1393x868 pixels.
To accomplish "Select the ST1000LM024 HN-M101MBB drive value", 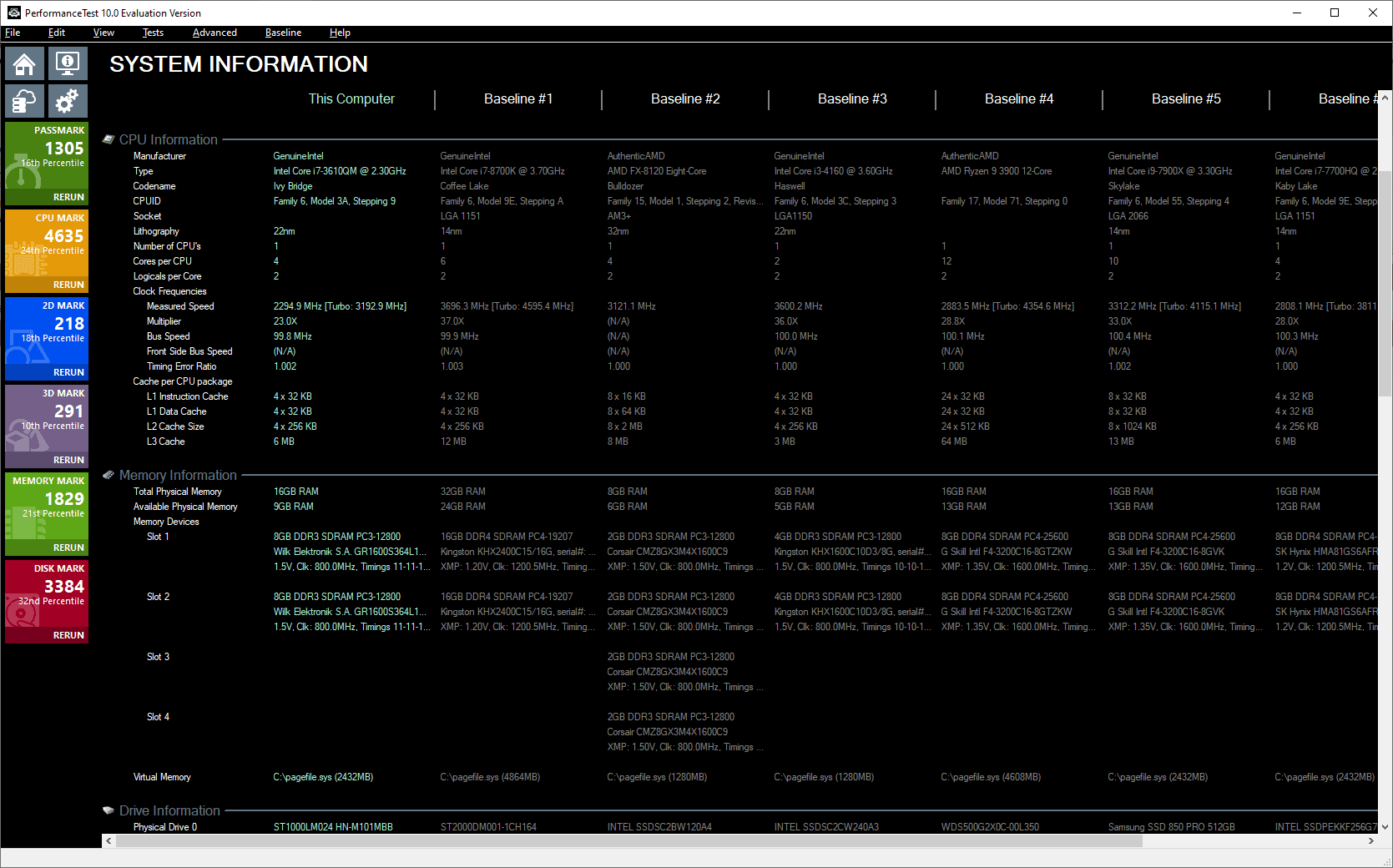I will pyautogui.click(x=333, y=827).
